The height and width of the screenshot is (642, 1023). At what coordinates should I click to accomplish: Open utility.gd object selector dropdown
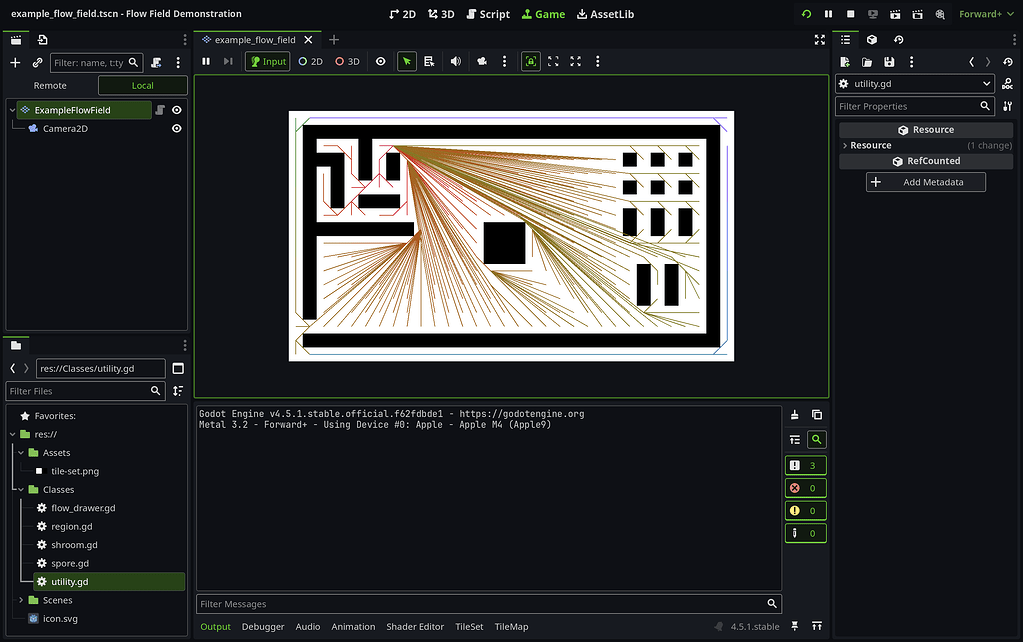(x=915, y=84)
